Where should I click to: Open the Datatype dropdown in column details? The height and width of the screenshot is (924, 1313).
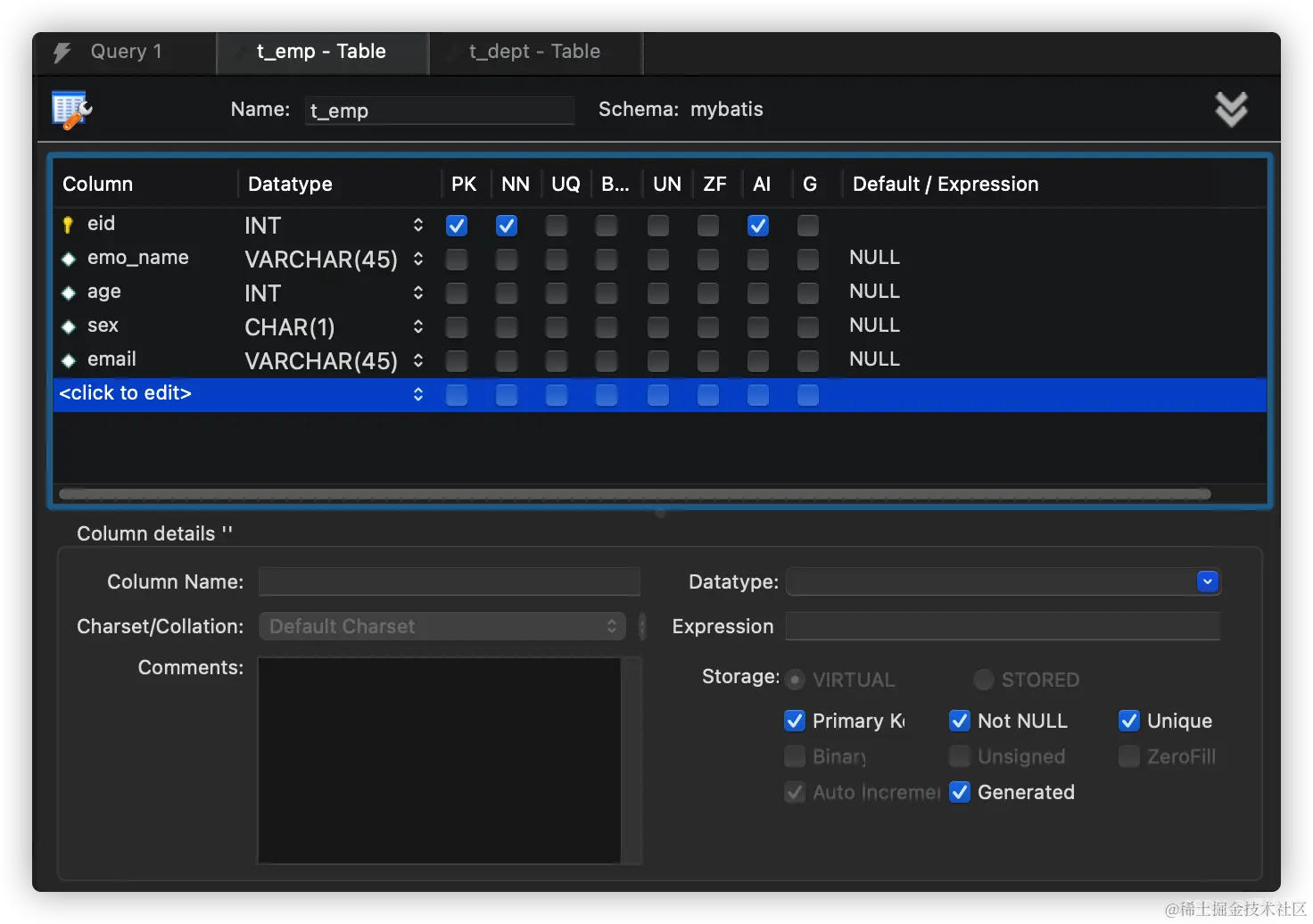(1208, 582)
